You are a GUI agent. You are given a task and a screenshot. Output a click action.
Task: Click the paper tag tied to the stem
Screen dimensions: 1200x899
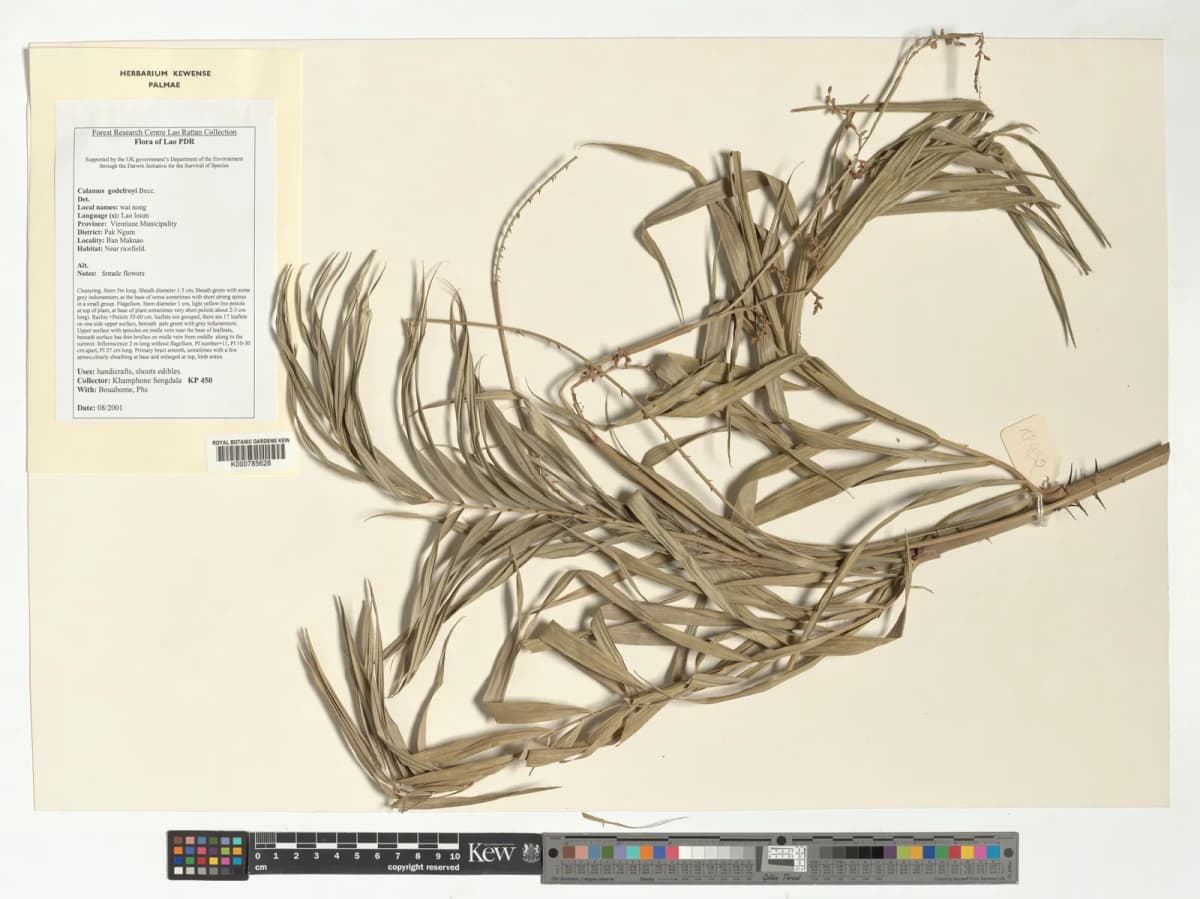point(1030,449)
